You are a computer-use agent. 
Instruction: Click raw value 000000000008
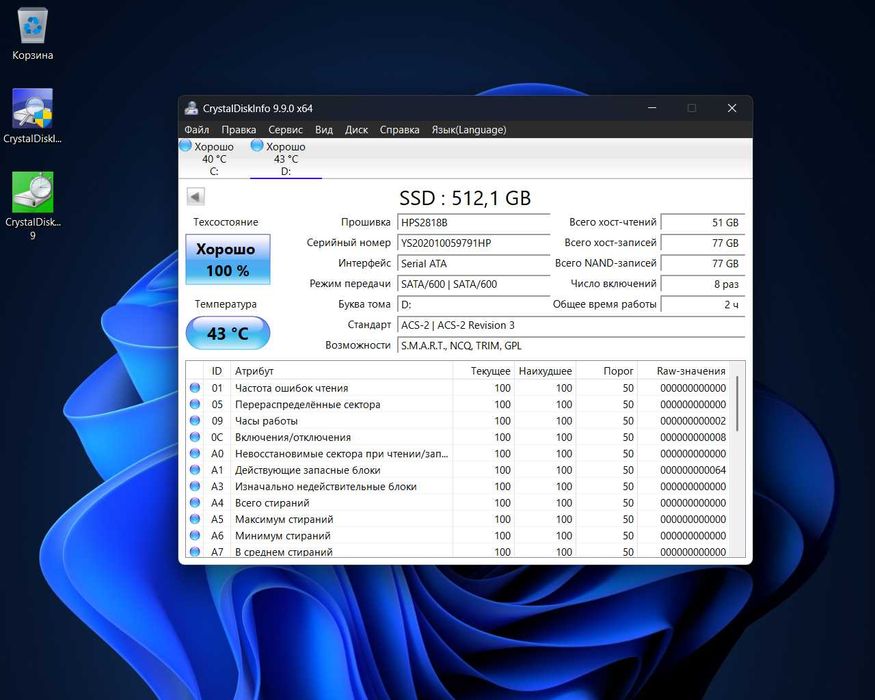[x=693, y=437]
